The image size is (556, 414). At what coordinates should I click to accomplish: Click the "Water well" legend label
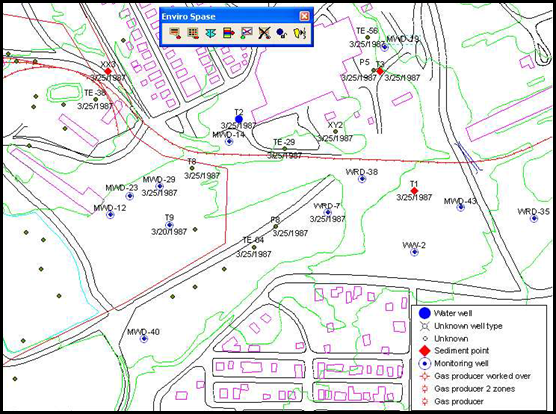point(453,313)
